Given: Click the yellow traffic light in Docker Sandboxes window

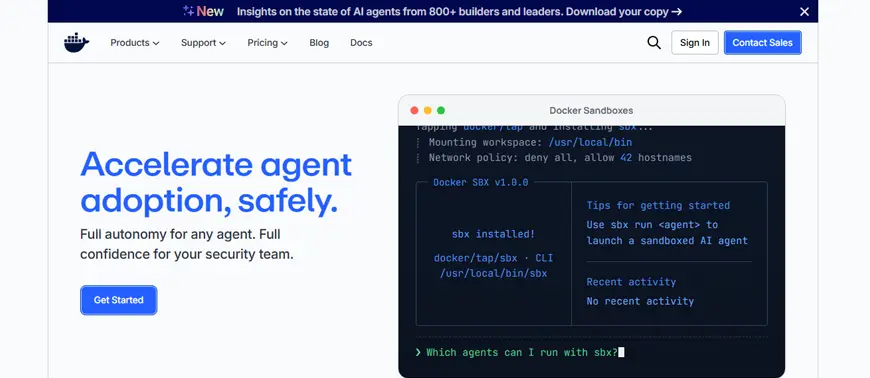Looking at the screenshot, I should pyautogui.click(x=427, y=110).
